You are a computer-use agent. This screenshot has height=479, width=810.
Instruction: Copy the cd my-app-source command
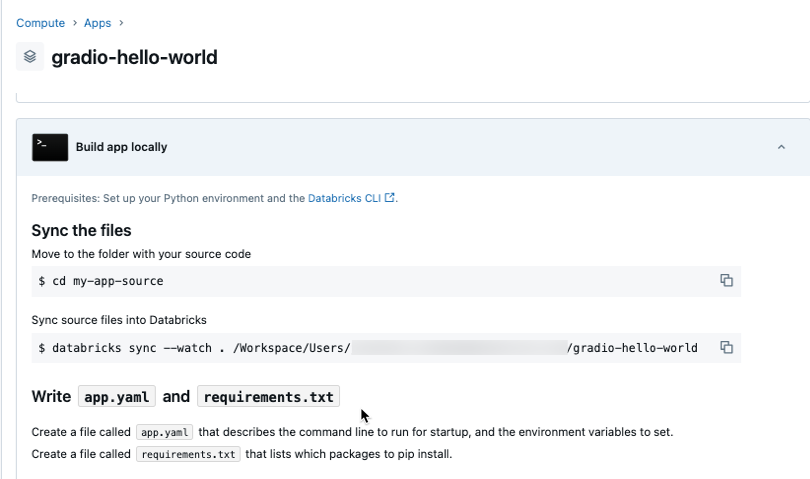click(727, 281)
